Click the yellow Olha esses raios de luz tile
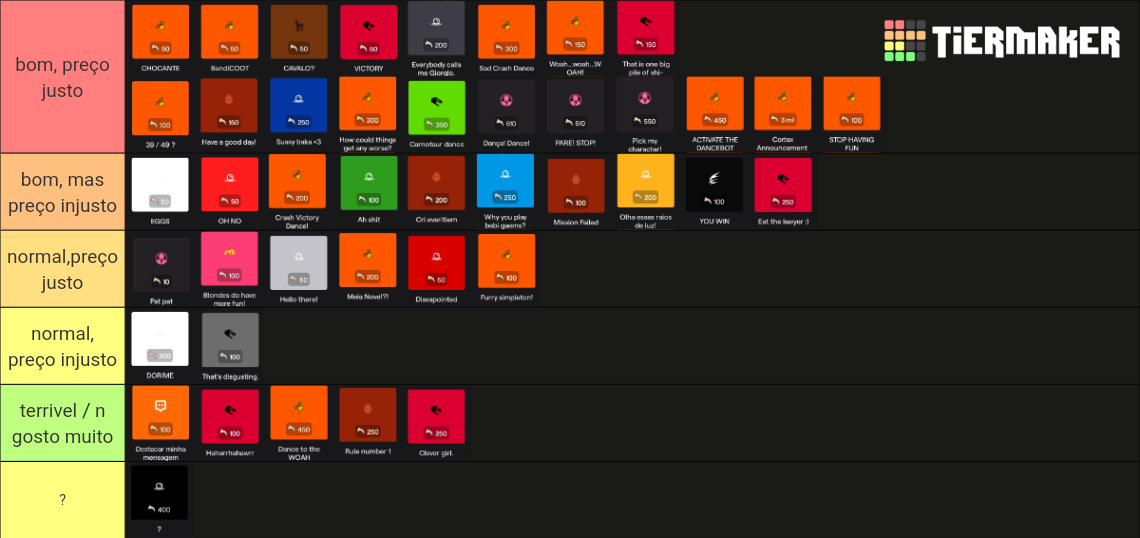Viewport: 1140px width, 538px height. (646, 193)
